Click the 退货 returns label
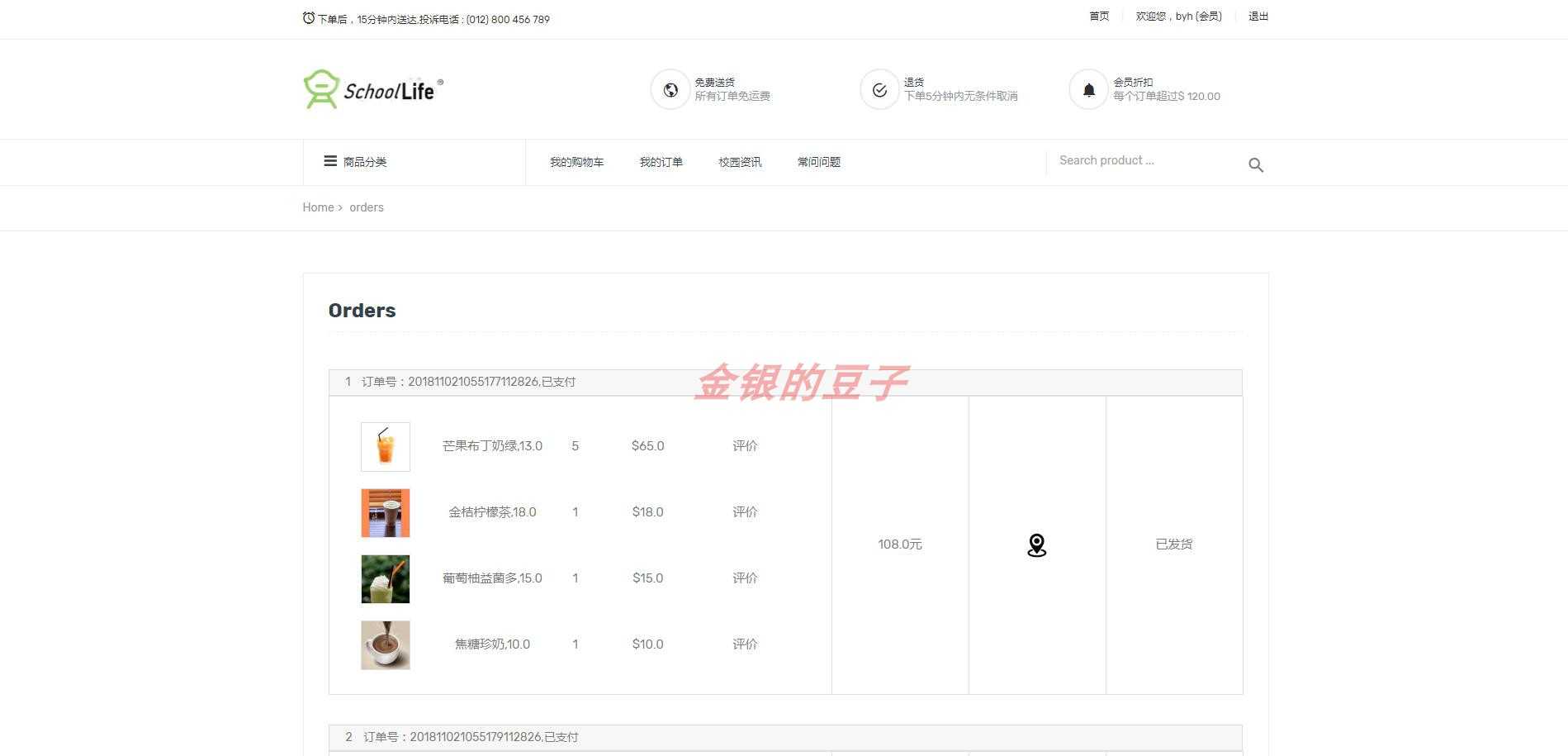Viewport: 1568px width, 756px height. (914, 82)
